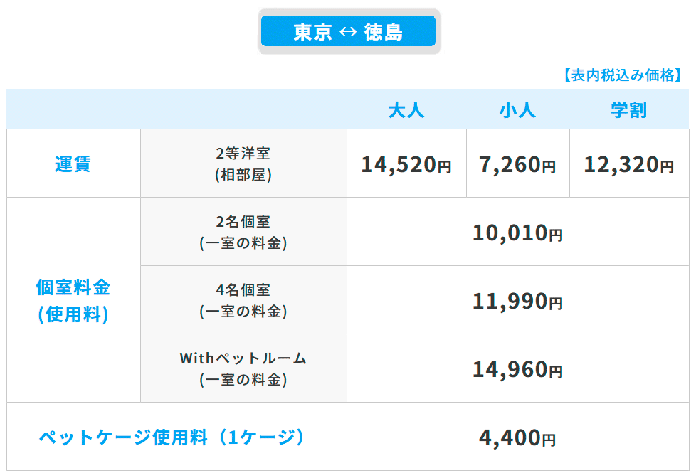Click the 2名個室 room type cell
The image size is (700, 476).
click(243, 232)
